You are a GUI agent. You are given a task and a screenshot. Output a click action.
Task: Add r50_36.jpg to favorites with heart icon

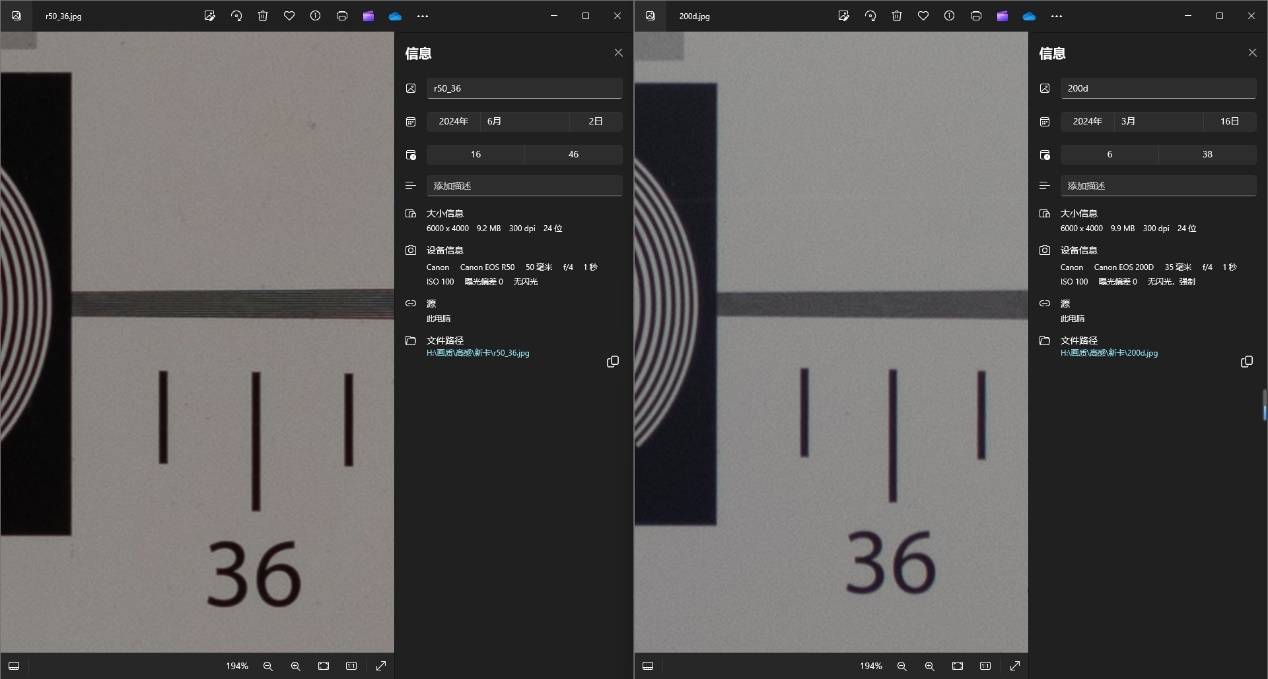point(289,16)
